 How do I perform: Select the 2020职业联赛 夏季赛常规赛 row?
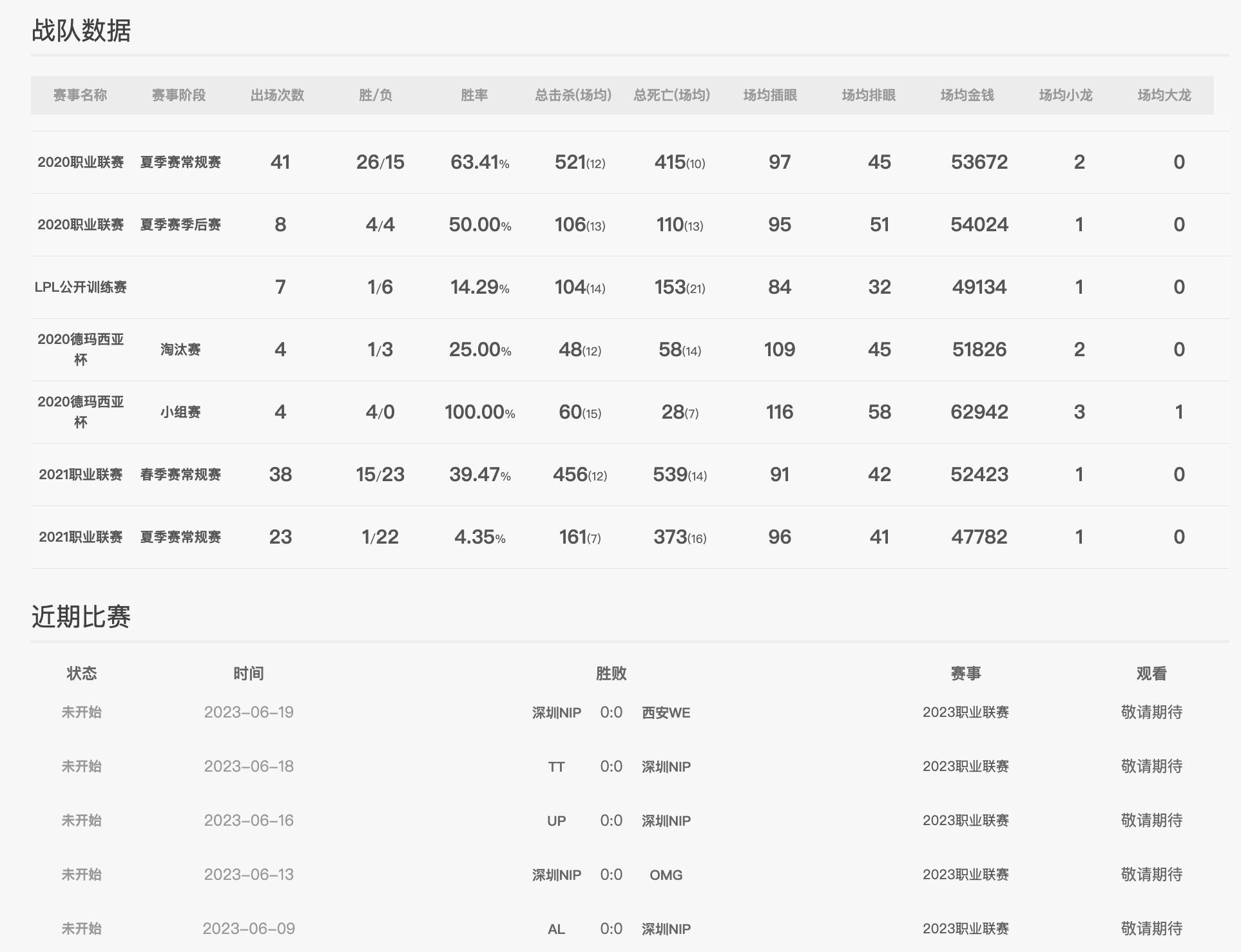pyautogui.click(x=81, y=162)
